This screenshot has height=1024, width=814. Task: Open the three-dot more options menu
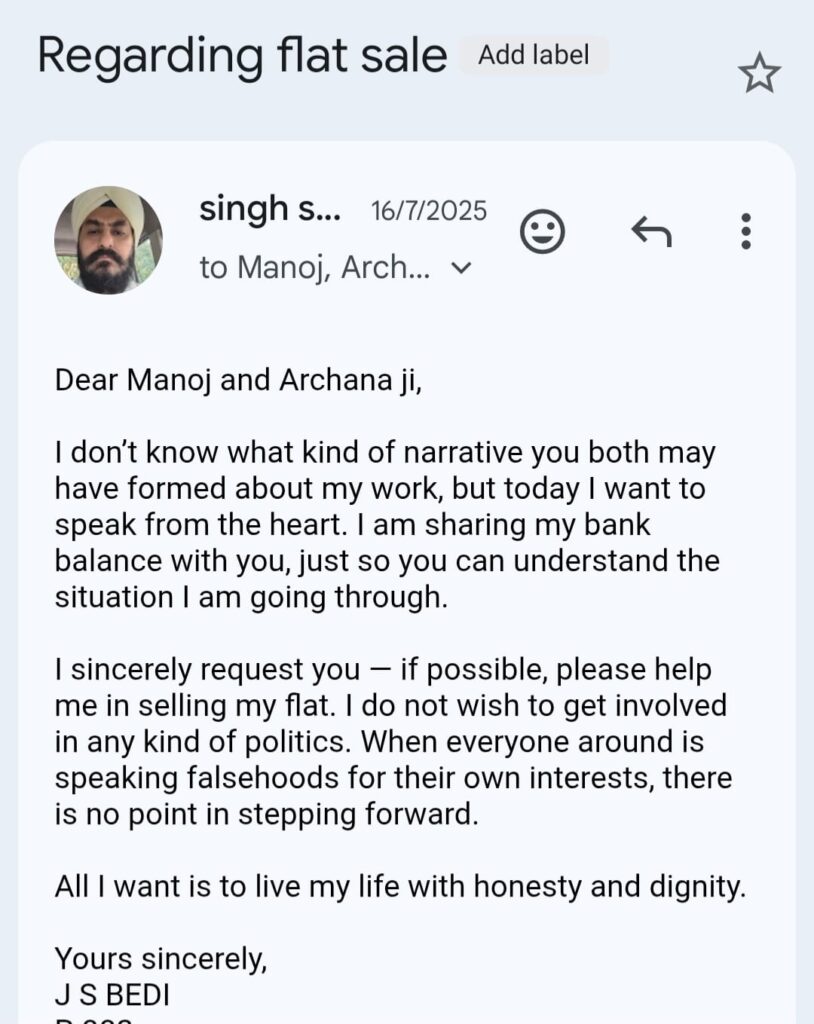pos(745,231)
